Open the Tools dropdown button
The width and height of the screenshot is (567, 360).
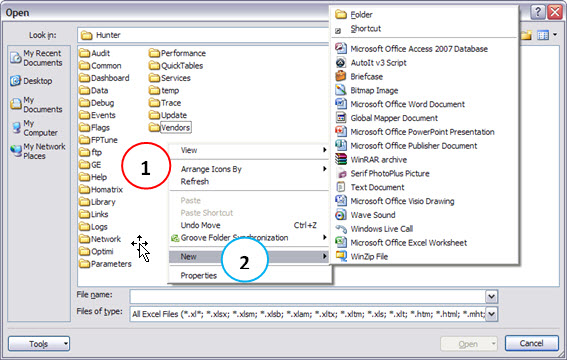coord(39,344)
